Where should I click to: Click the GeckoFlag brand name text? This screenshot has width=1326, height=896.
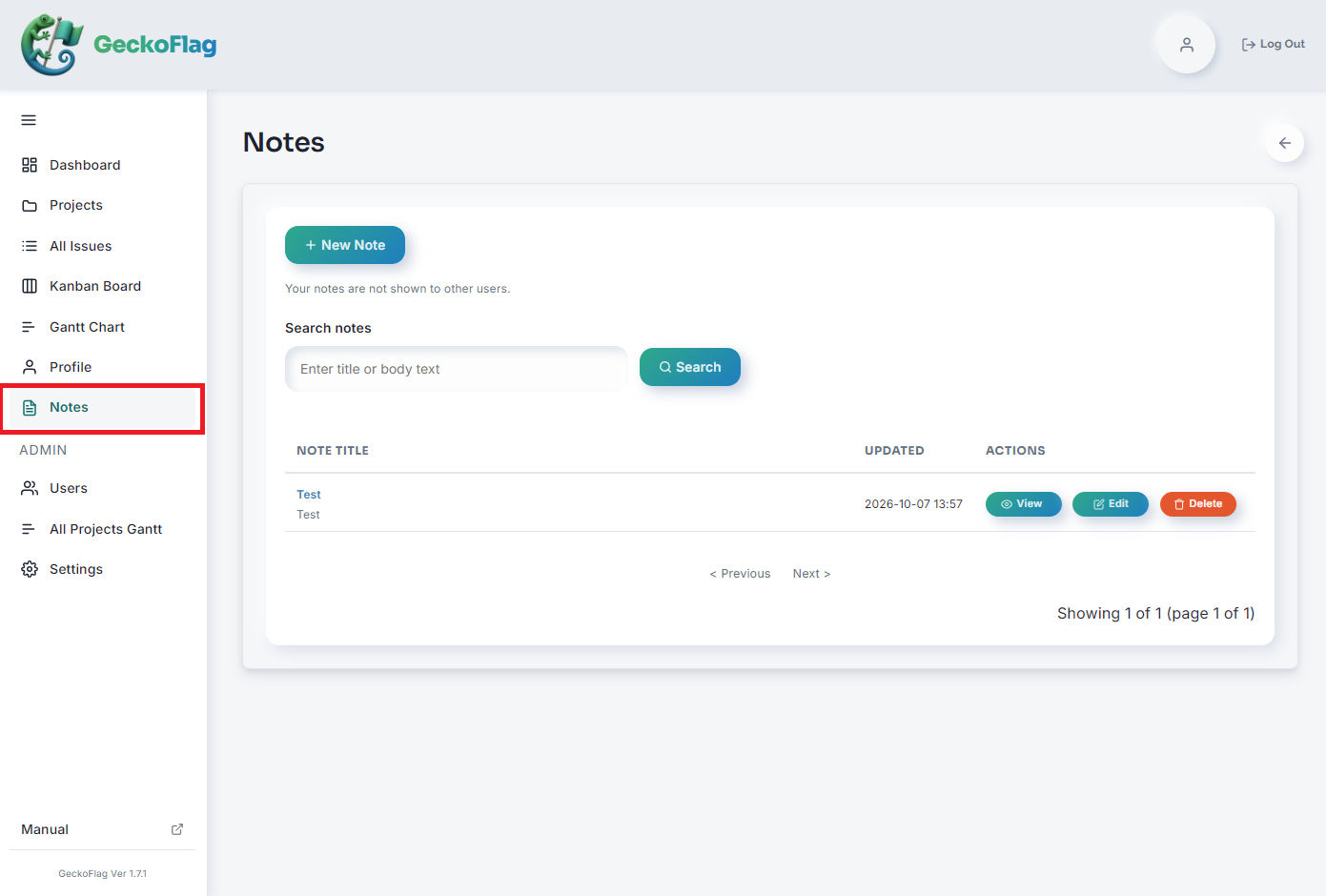coord(155,45)
